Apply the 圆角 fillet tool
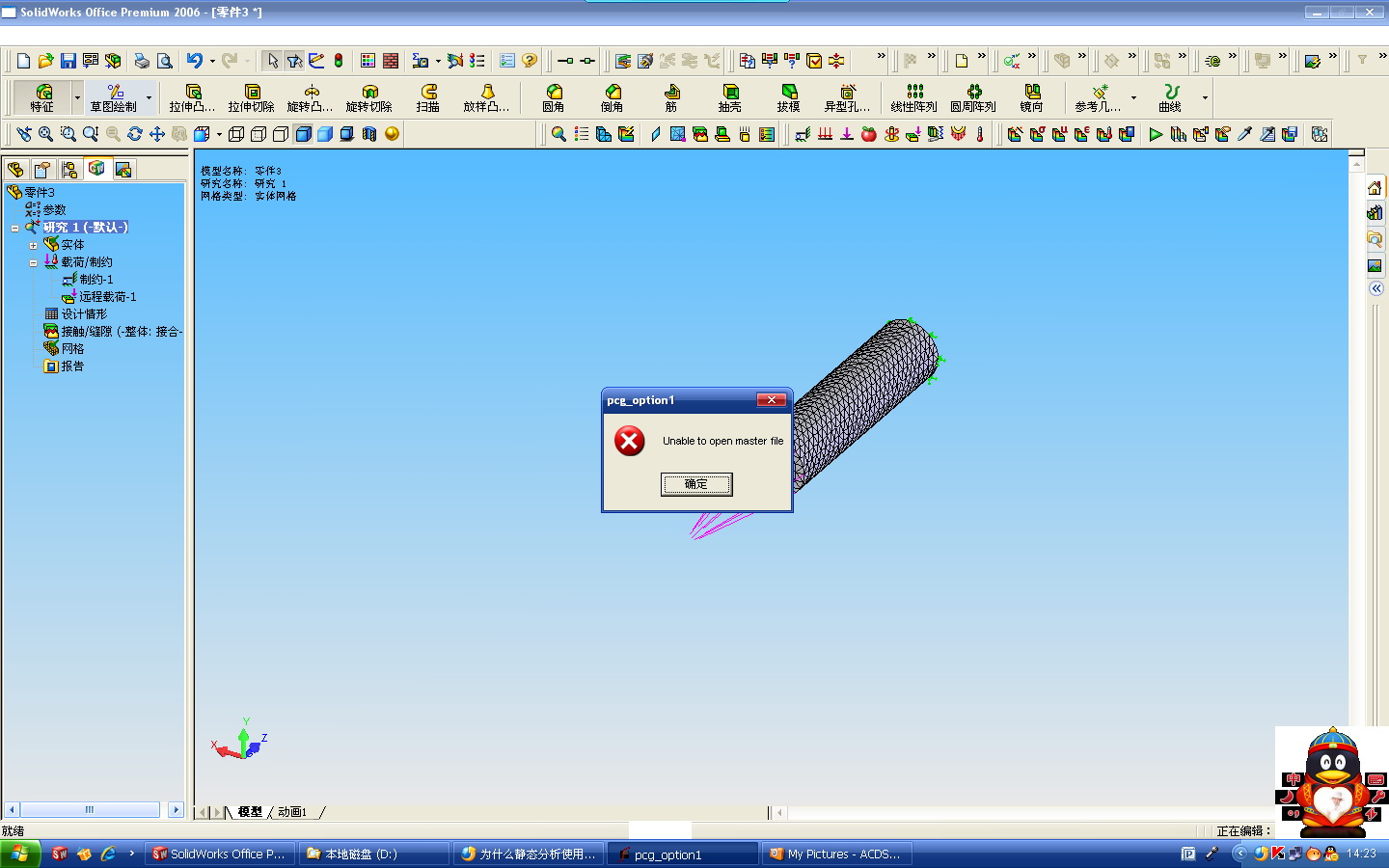The height and width of the screenshot is (868, 1389). click(553, 98)
